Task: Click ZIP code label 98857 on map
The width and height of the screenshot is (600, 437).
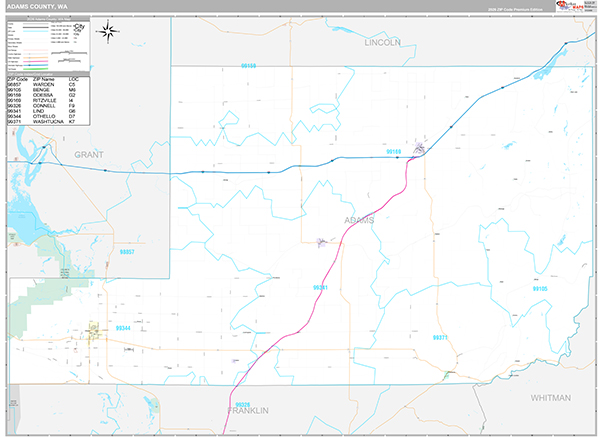Action: [x=127, y=252]
